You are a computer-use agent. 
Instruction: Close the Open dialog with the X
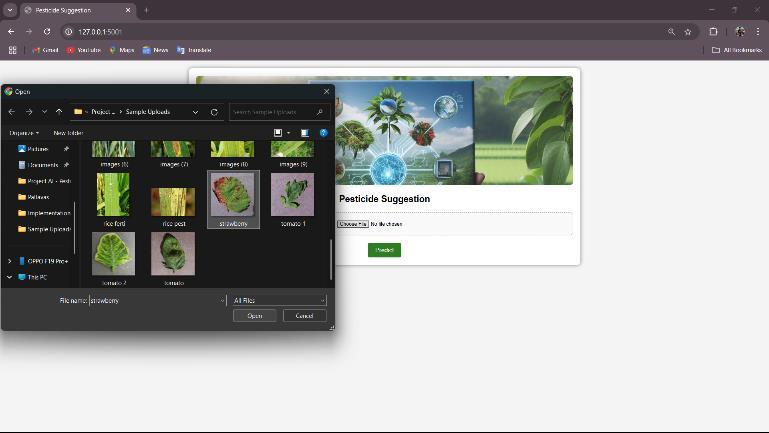[326, 92]
